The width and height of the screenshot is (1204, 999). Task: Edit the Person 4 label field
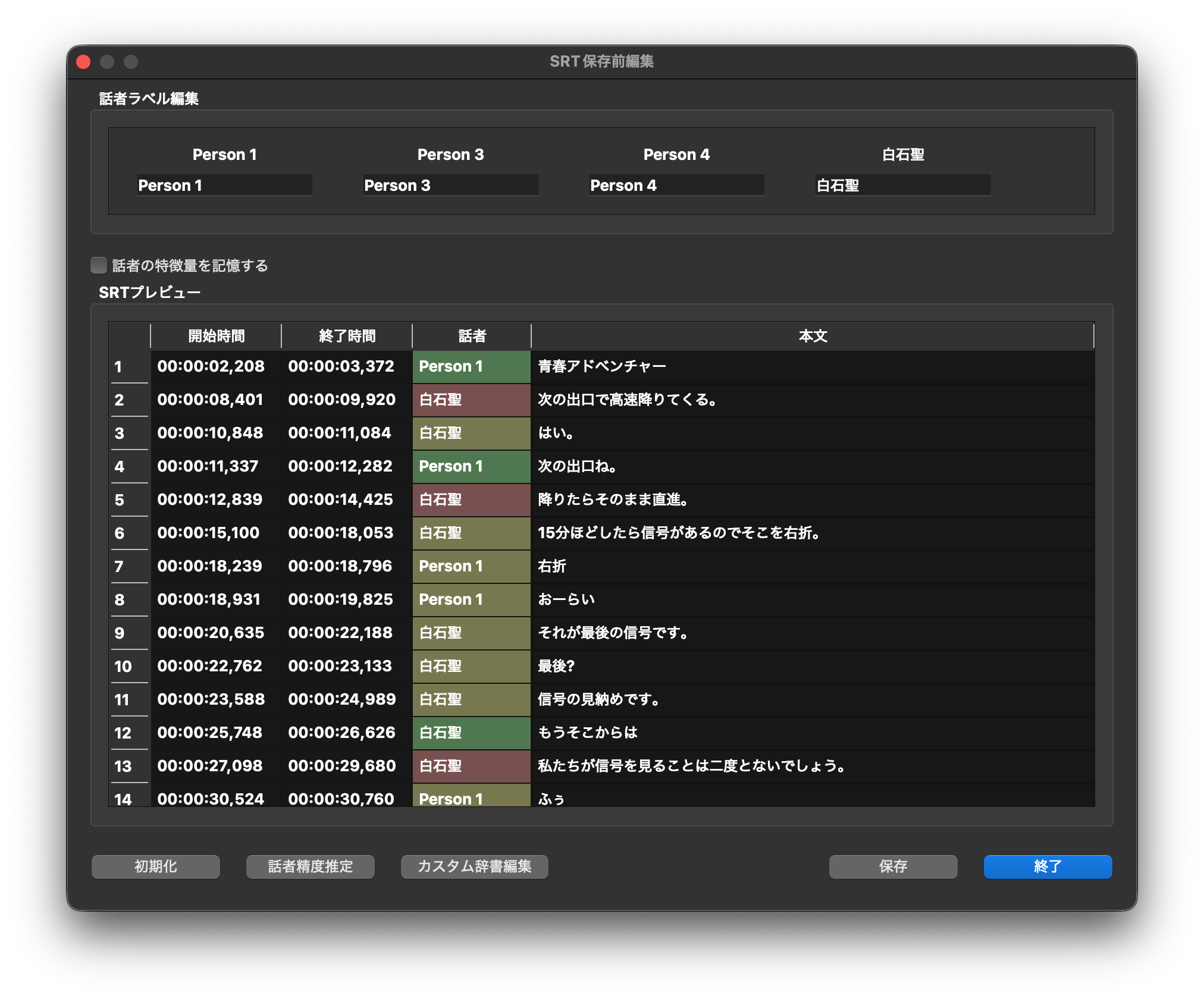[x=676, y=186]
